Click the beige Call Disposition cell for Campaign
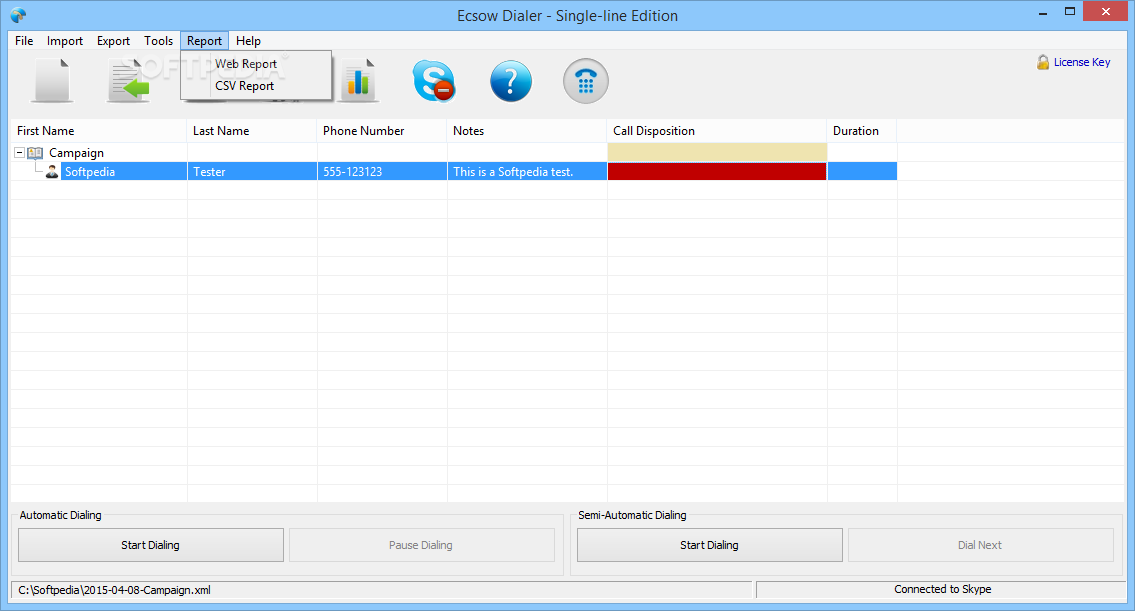1135x611 pixels. (717, 152)
